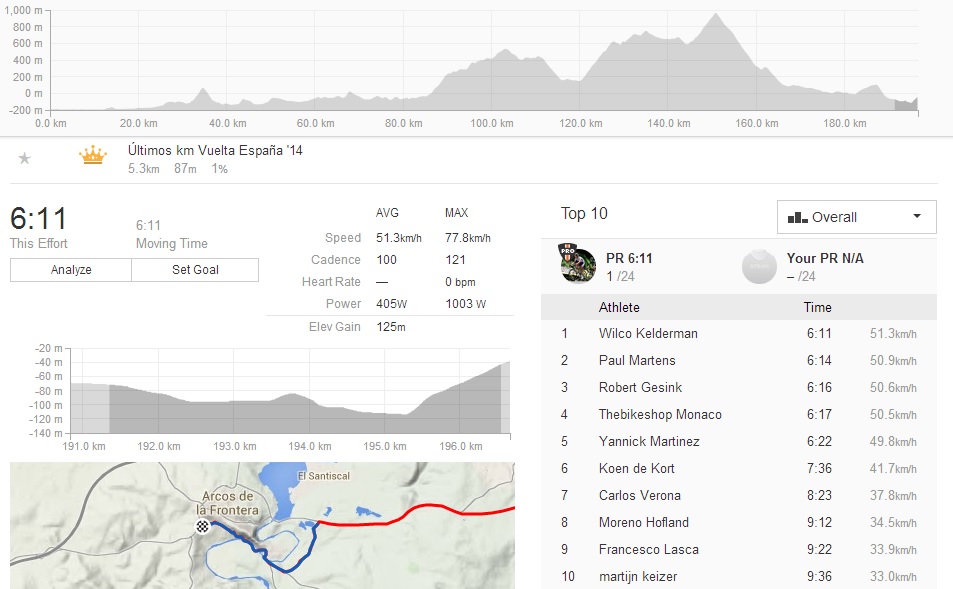
Task: Open Paul Martens' leaderboard entry
Action: point(637,361)
